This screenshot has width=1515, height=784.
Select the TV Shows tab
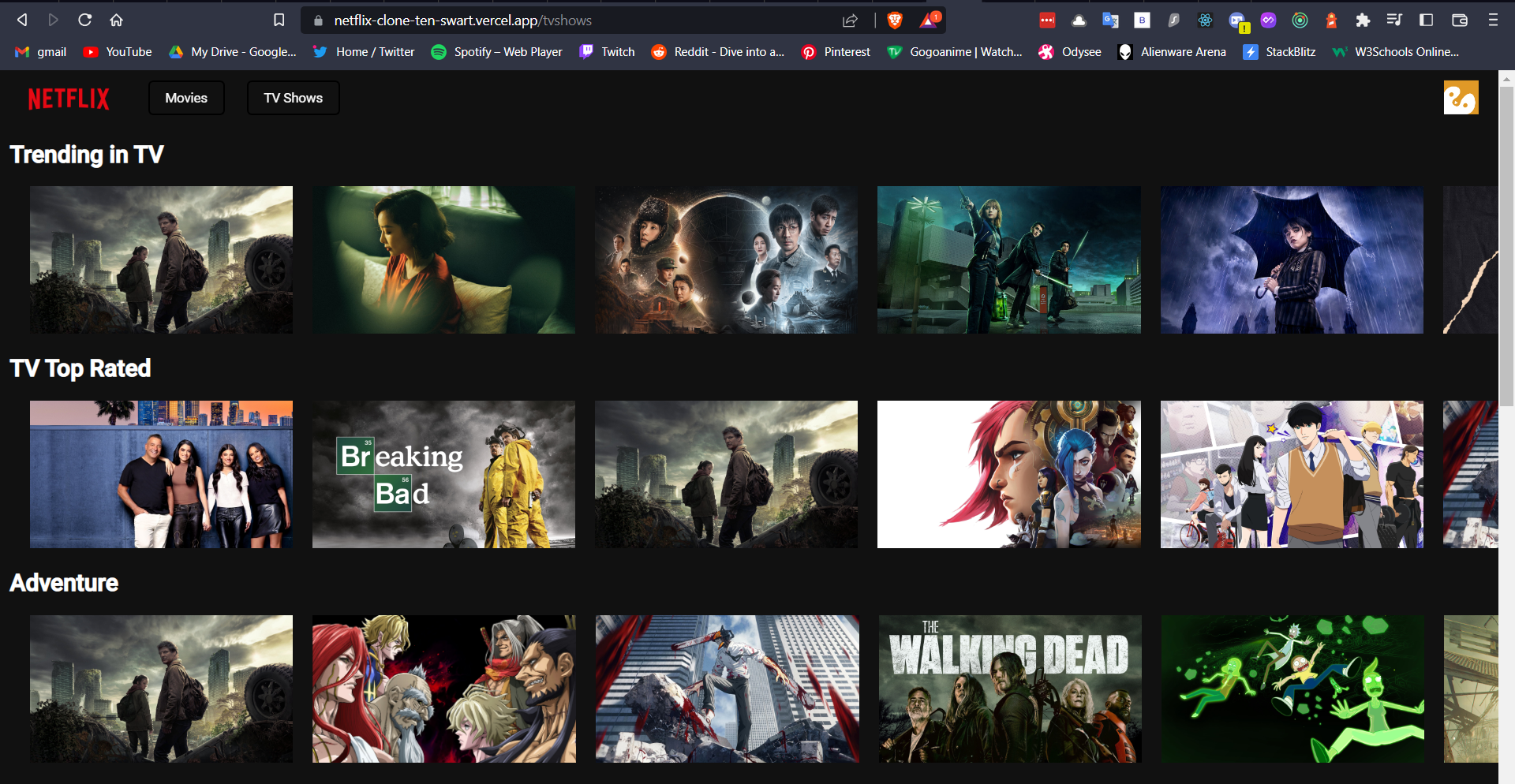click(293, 98)
